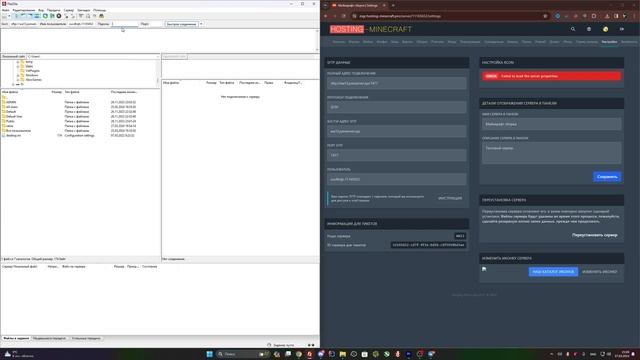Switch to Неудавшиеся передачи tab
Image resolution: width=640 pixels, height=360 pixels.
pyautogui.click(x=49, y=338)
